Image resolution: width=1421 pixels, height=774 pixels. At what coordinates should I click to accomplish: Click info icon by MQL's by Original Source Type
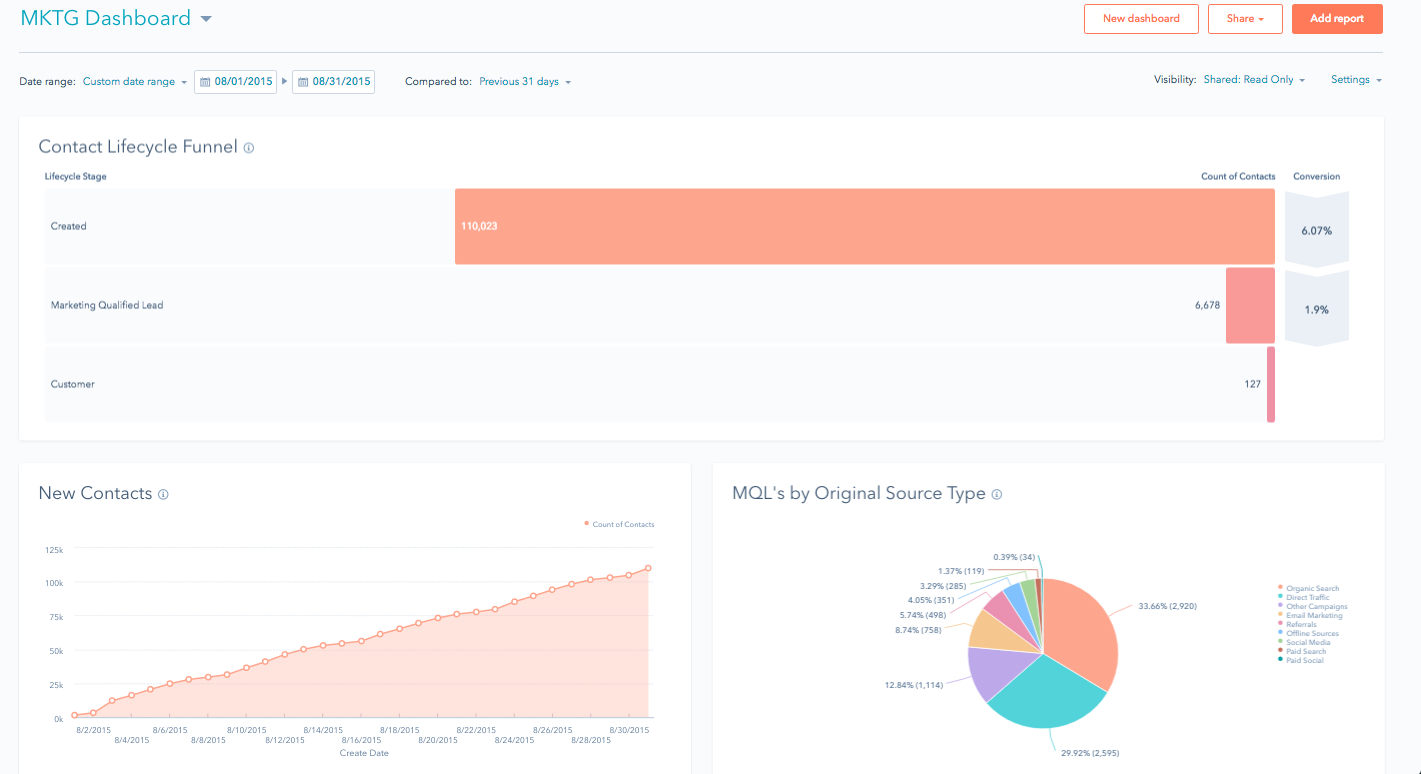(x=996, y=494)
